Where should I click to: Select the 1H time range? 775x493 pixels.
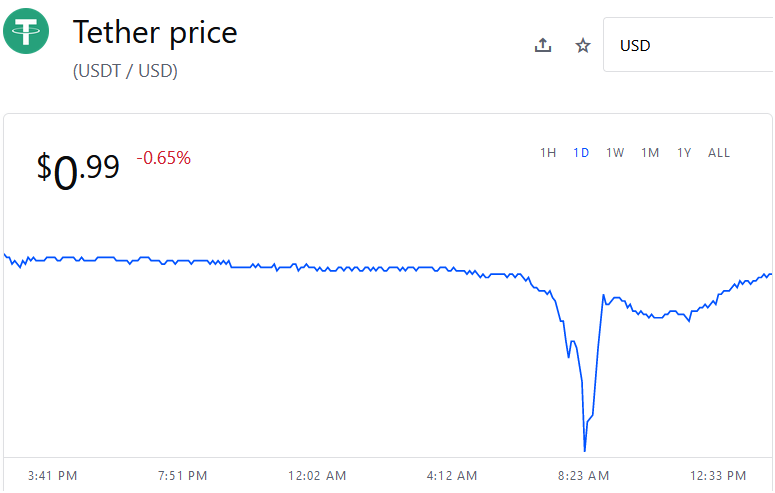point(548,153)
